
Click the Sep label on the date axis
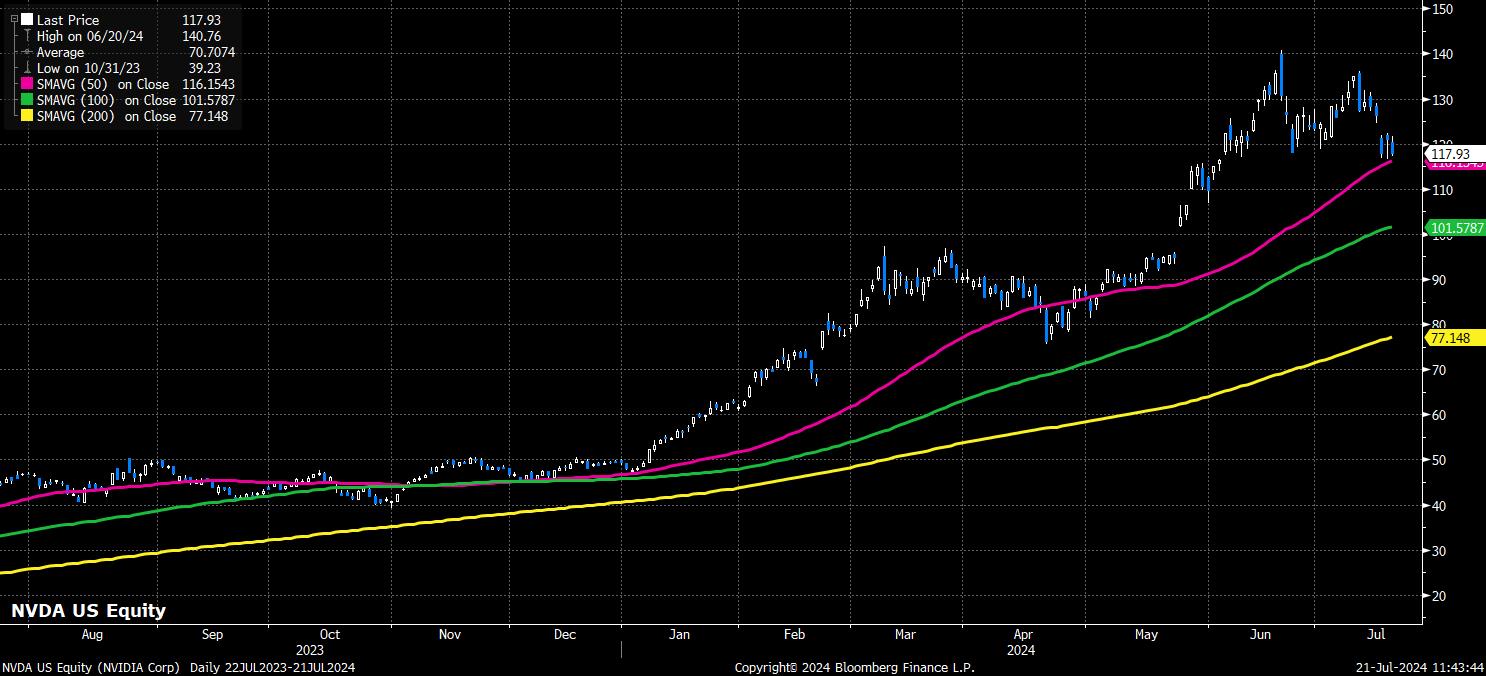pos(213,634)
